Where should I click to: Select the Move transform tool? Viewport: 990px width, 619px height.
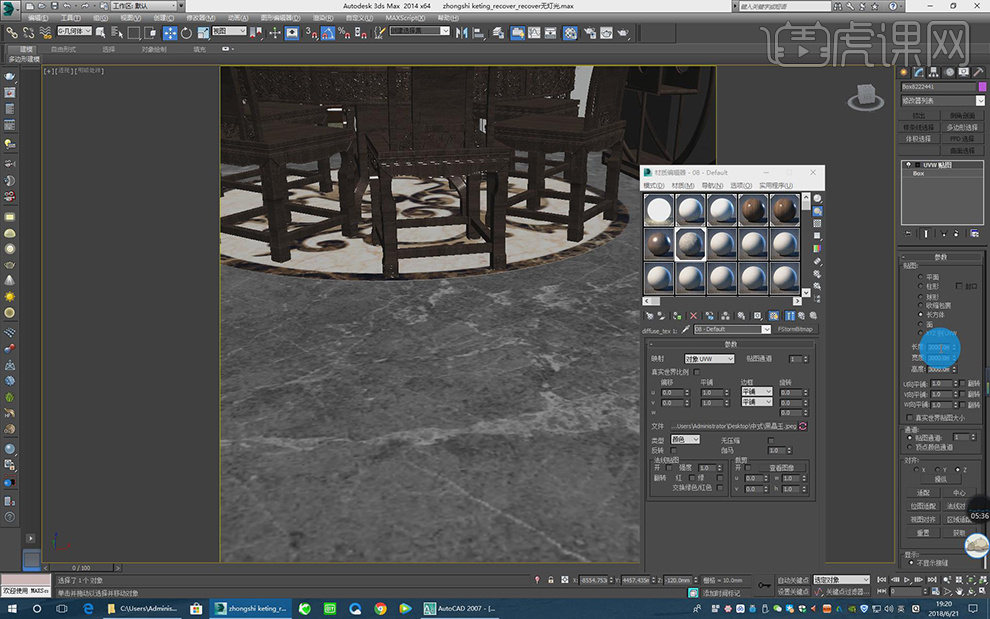(x=170, y=33)
